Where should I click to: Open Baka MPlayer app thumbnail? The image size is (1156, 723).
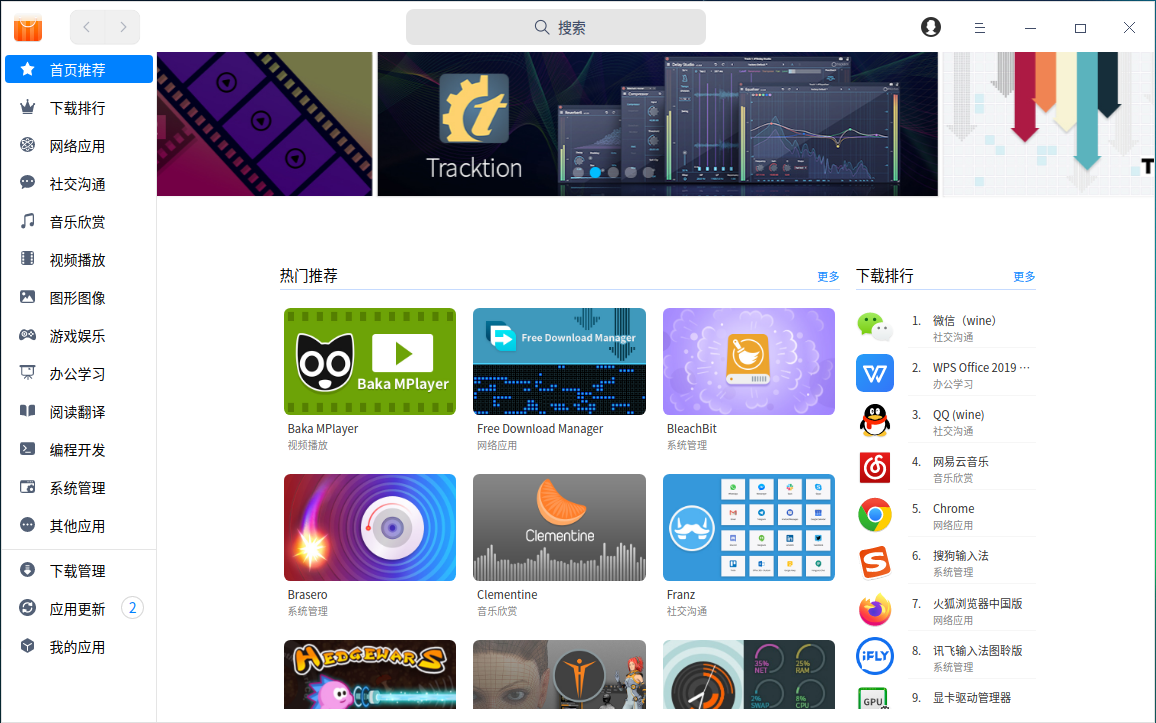coord(370,361)
